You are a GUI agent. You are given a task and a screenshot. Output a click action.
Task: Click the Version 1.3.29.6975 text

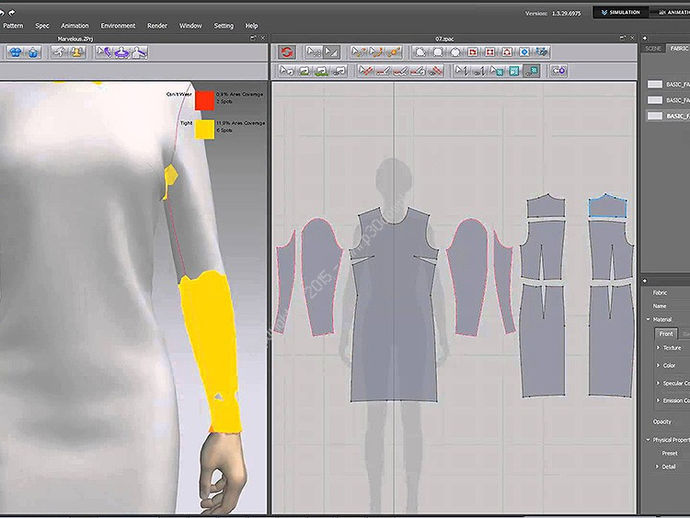553,14
